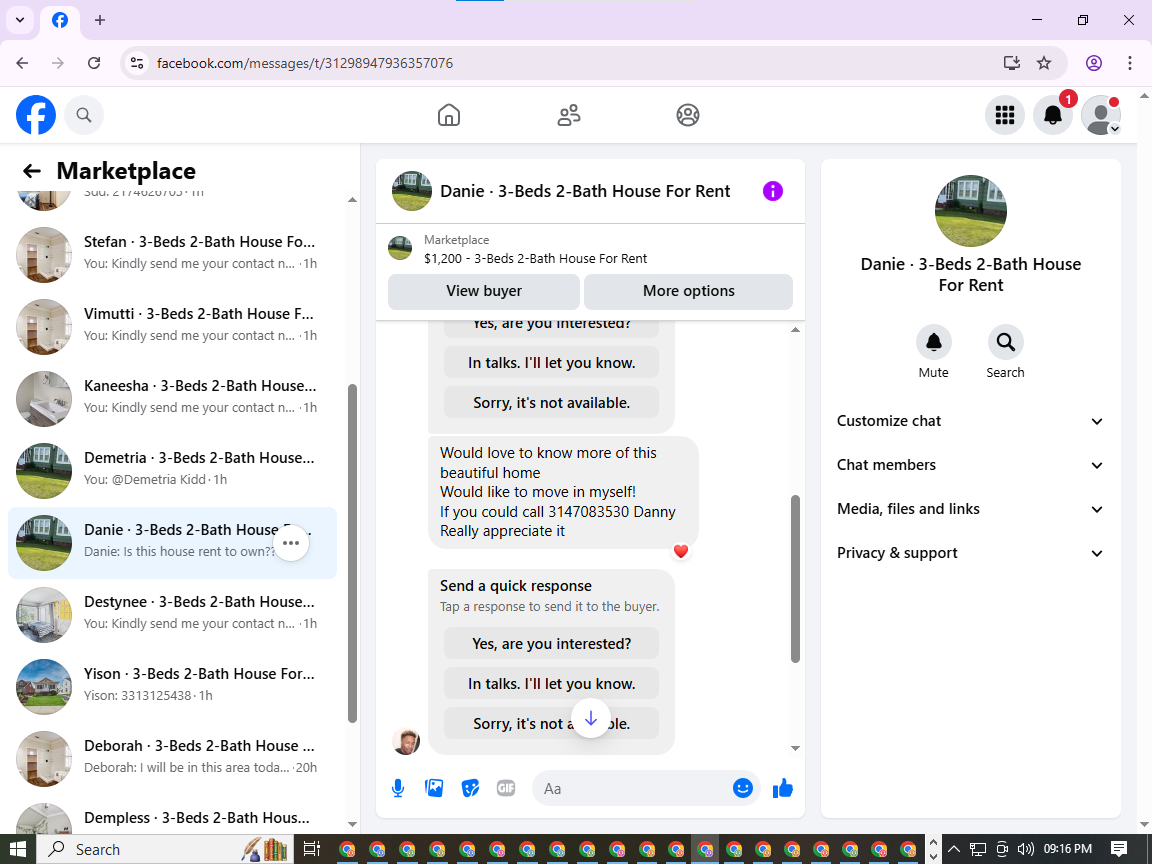Image resolution: width=1152 pixels, height=864 pixels.
Task: Search in conversation with the magnifier icon
Action: point(1005,342)
